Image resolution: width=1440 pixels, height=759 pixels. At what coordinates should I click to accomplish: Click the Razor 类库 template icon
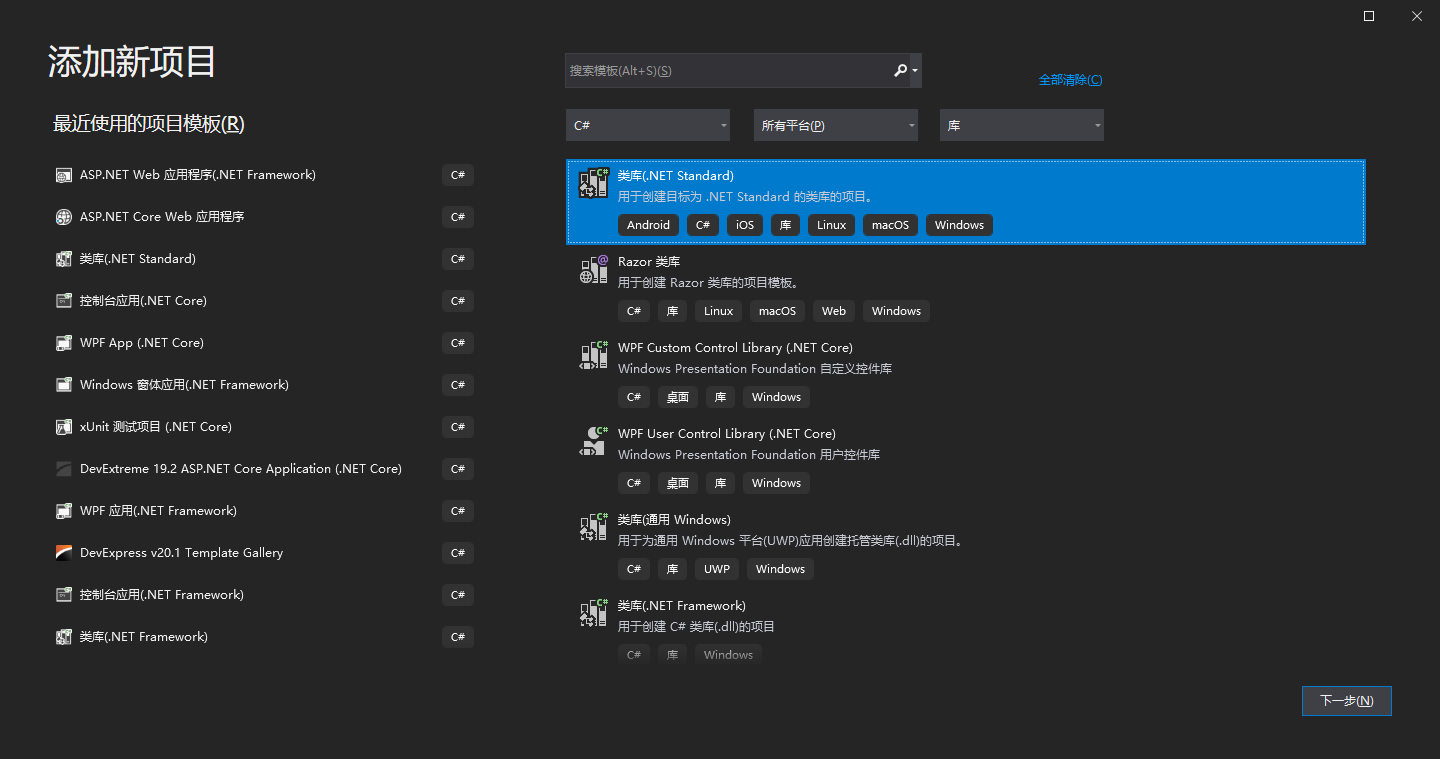click(594, 269)
